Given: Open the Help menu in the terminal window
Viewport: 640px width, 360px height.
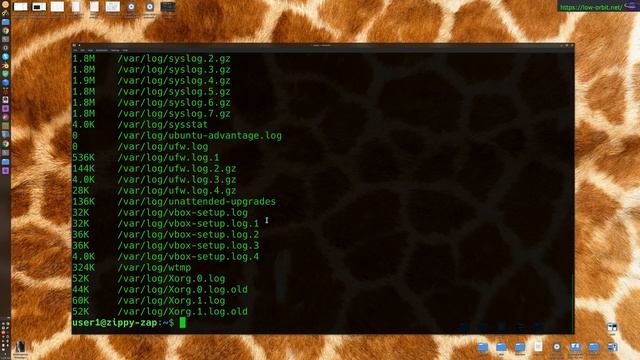Looking at the screenshot, I should pos(125,50).
